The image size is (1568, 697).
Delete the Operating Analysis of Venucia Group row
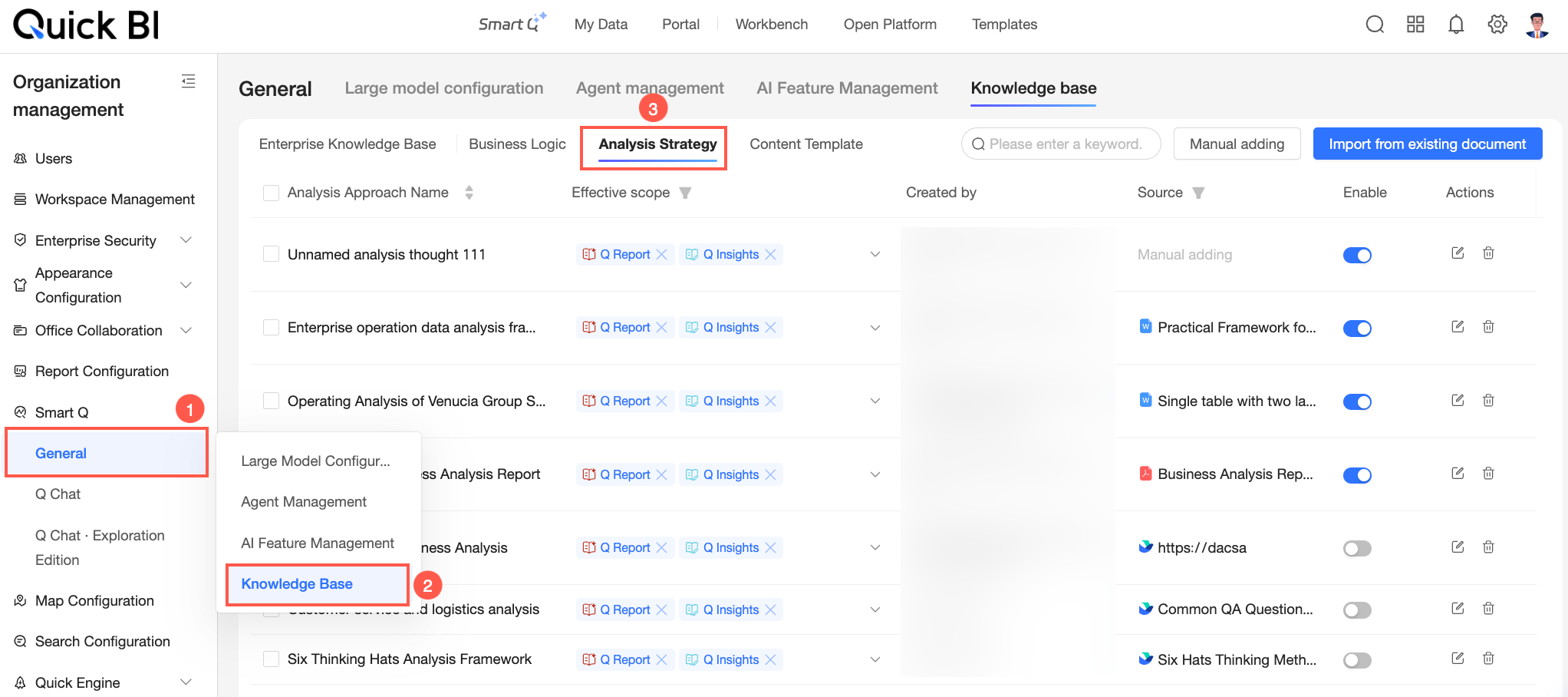tap(1488, 401)
